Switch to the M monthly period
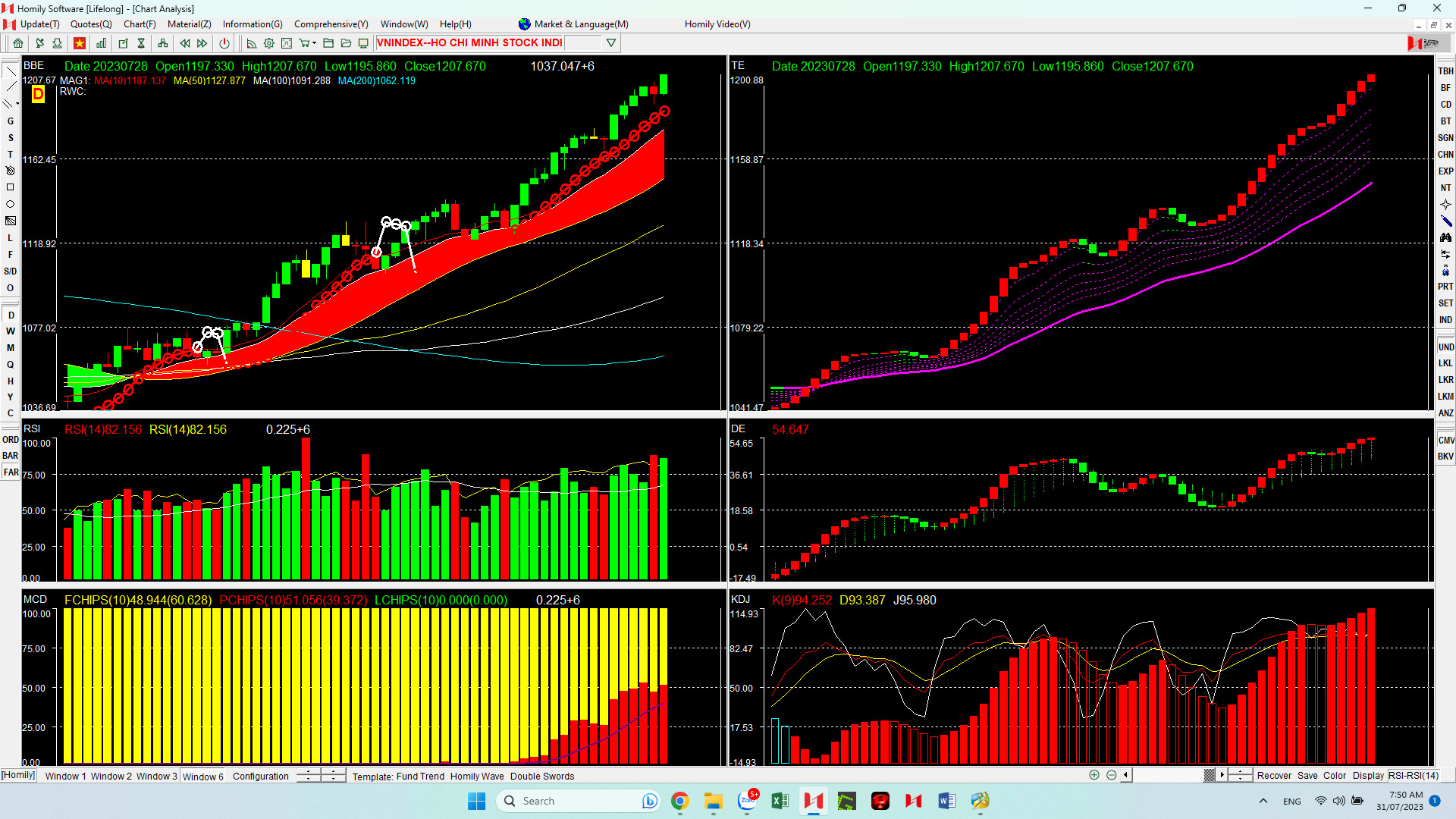 pyautogui.click(x=11, y=348)
